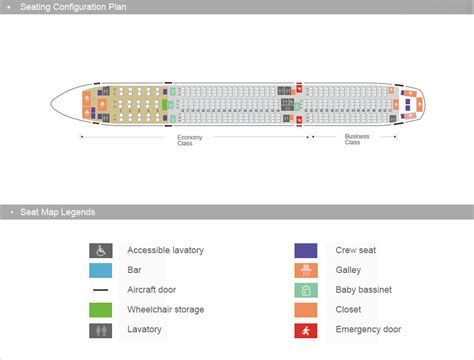Select the green Wheelchair storage legend swatch

pyautogui.click(x=101, y=310)
